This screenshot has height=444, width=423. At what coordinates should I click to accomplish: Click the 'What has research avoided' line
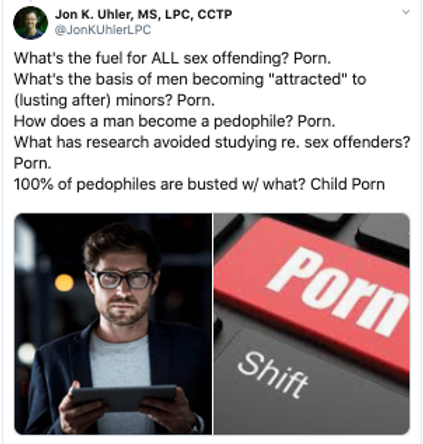(212, 142)
